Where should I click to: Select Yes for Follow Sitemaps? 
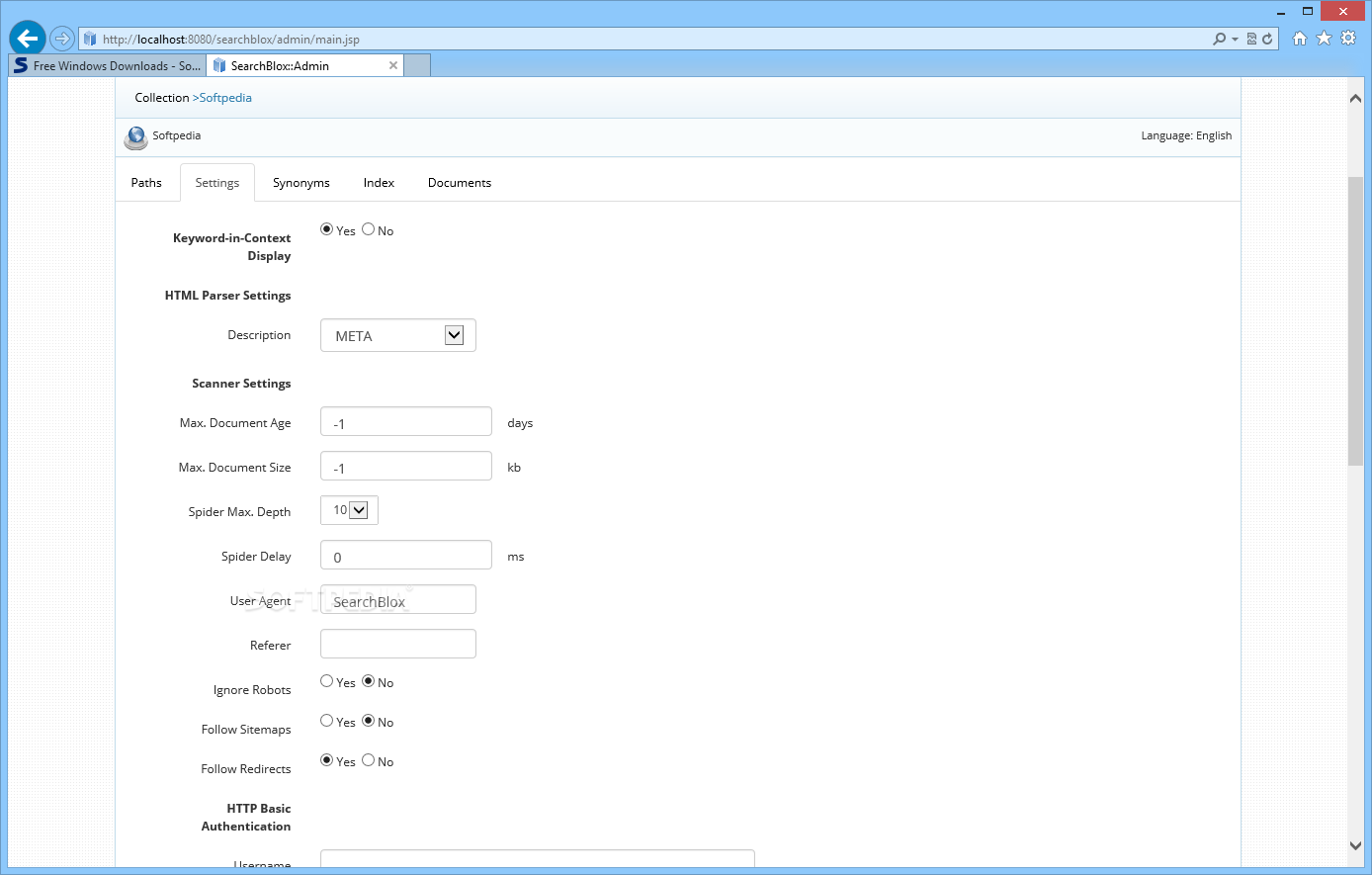[327, 721]
